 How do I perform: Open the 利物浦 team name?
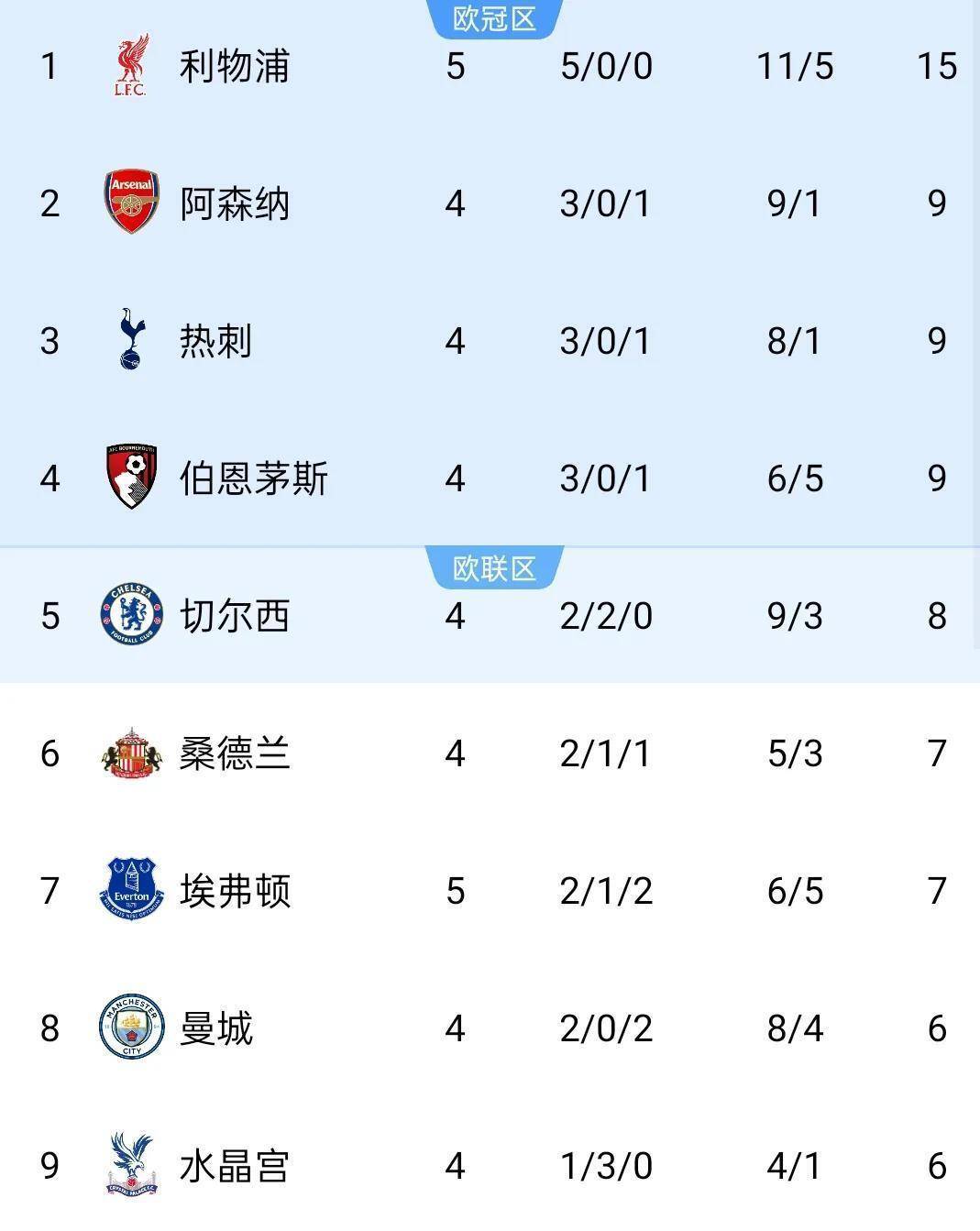coord(235,67)
